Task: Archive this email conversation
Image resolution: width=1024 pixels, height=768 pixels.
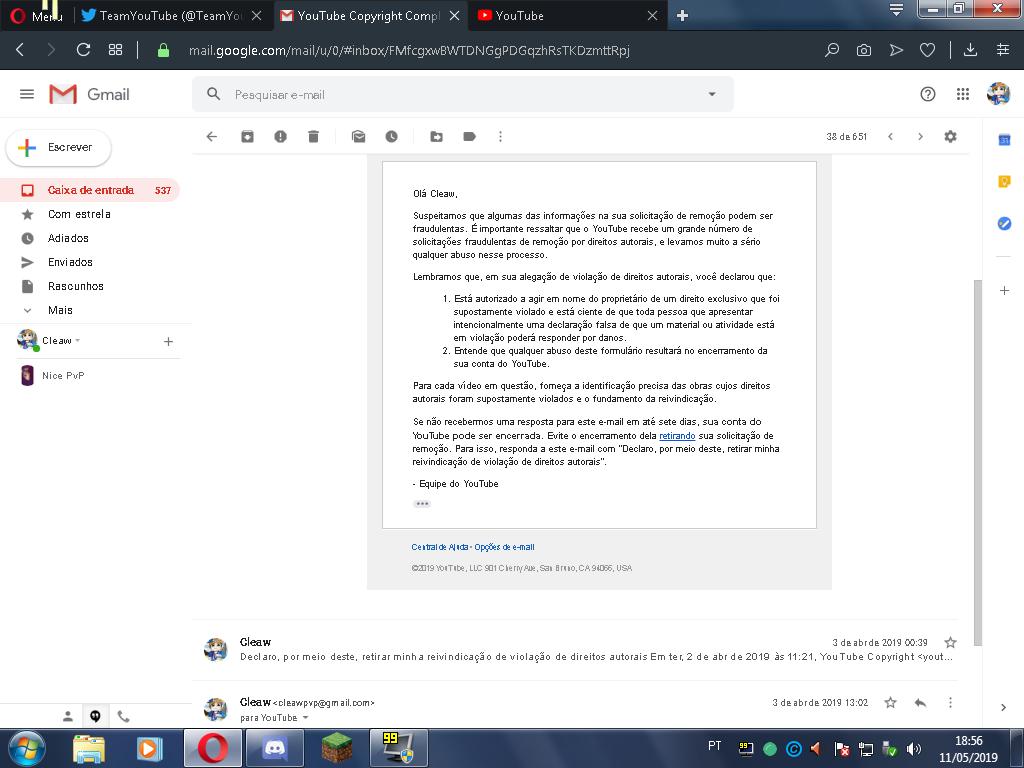Action: pos(248,136)
